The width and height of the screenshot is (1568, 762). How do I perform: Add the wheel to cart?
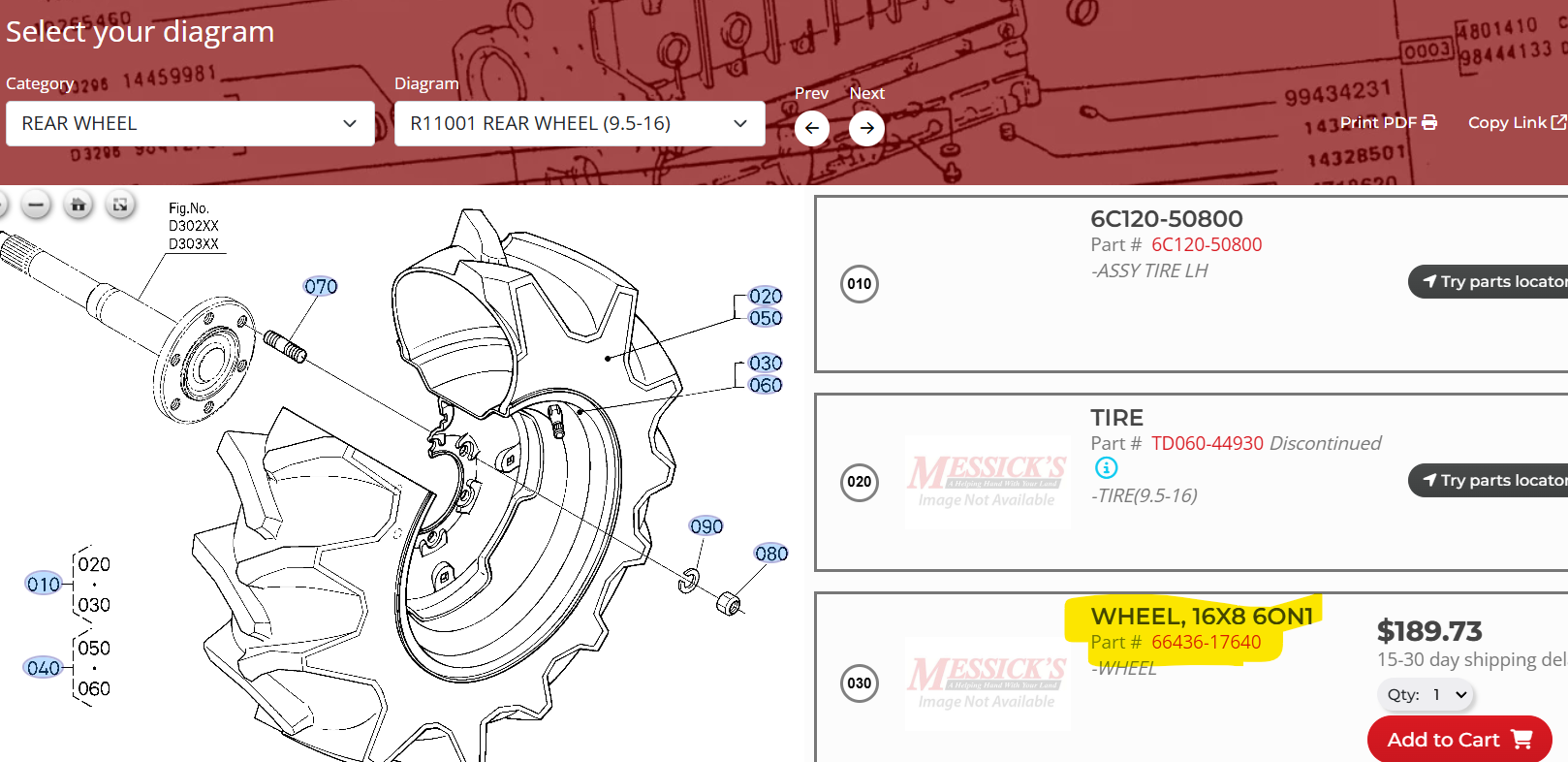1458,740
